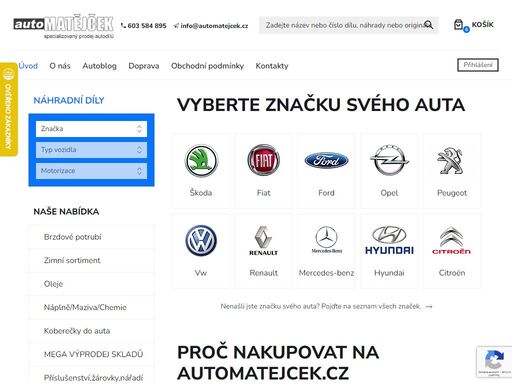Image resolution: width=512 pixels, height=384 pixels.
Task: Click the Hyundai text label
Action: [389, 273]
